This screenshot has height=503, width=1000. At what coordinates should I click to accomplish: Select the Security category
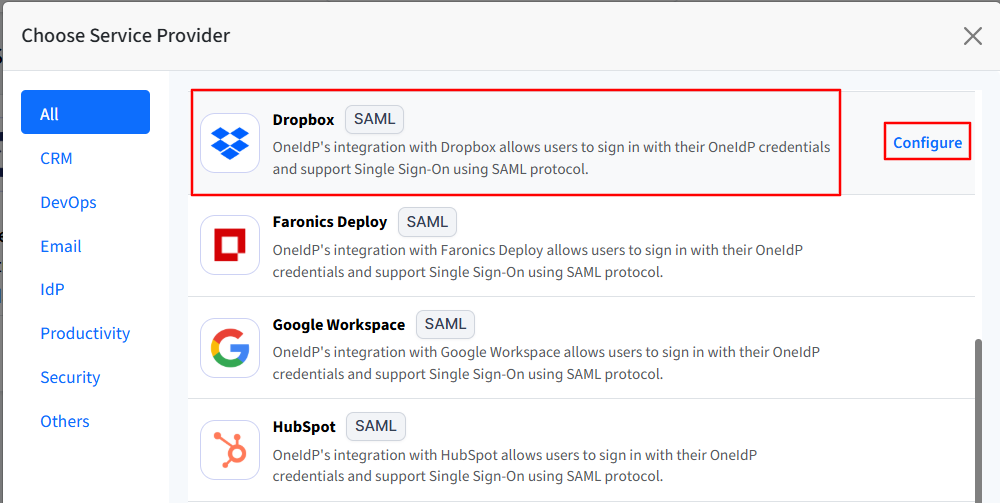coord(70,377)
